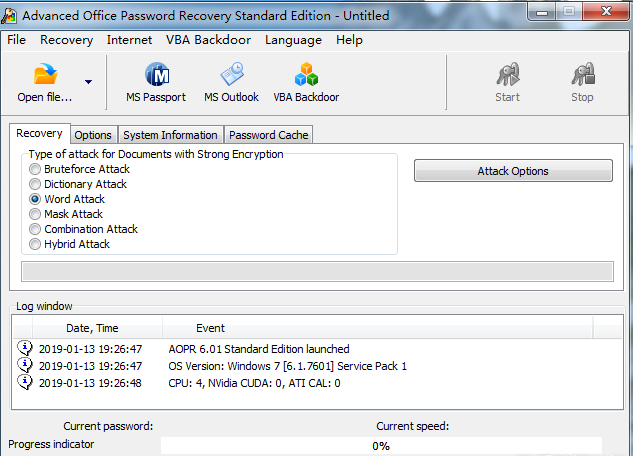Switch to the System Information tab
The height and width of the screenshot is (456, 633).
[170, 135]
